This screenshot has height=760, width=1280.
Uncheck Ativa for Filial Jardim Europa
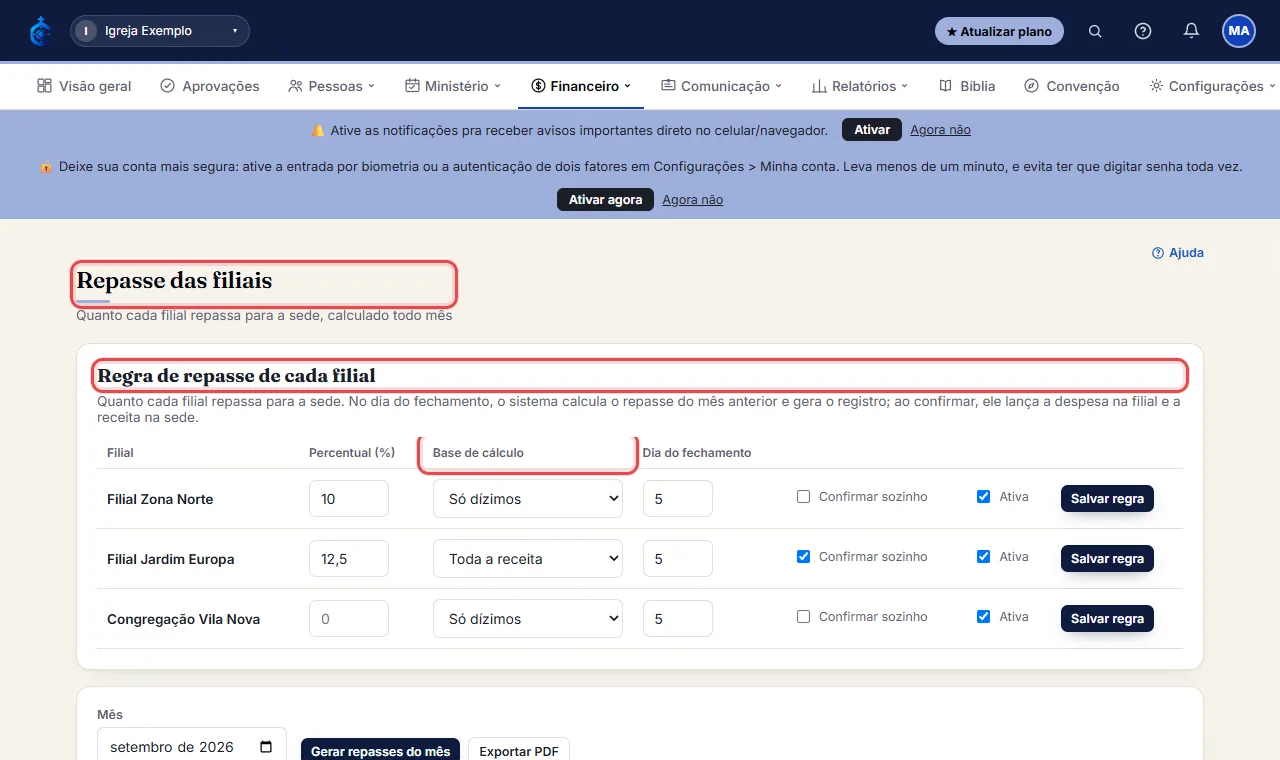click(983, 556)
